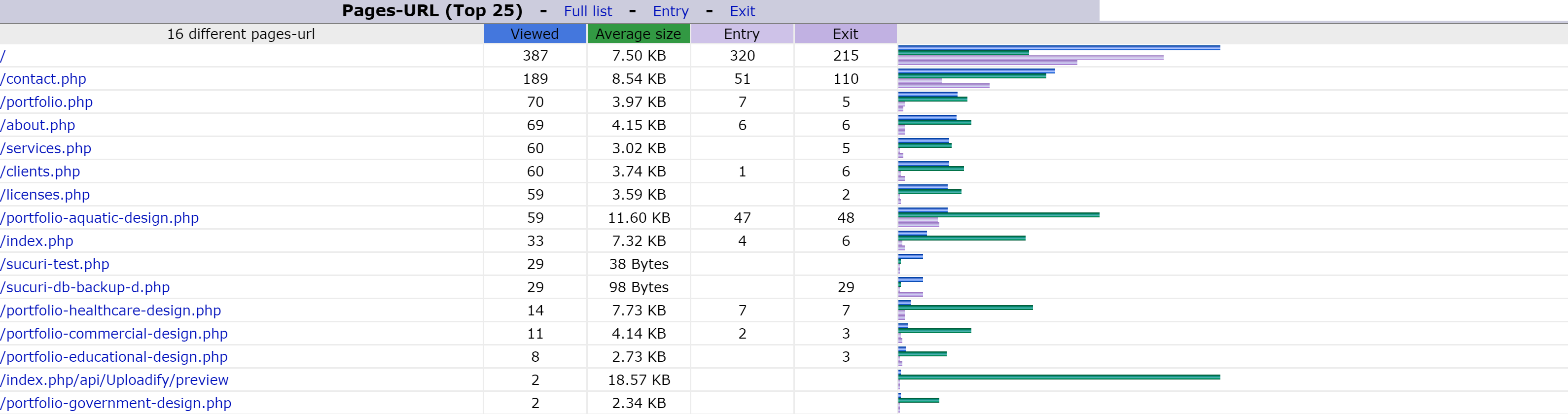Click the Entry link in header
This screenshot has width=1568, height=414.
pyautogui.click(x=670, y=11)
